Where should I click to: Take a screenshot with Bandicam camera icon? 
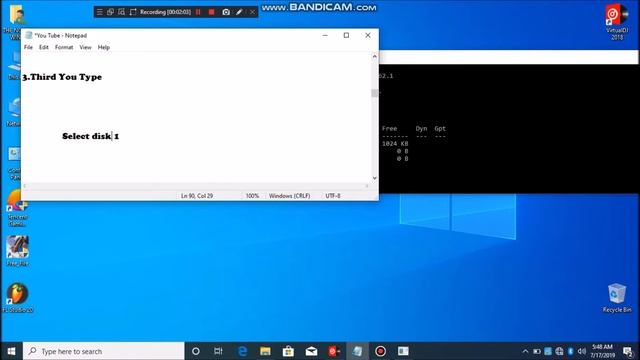click(226, 12)
